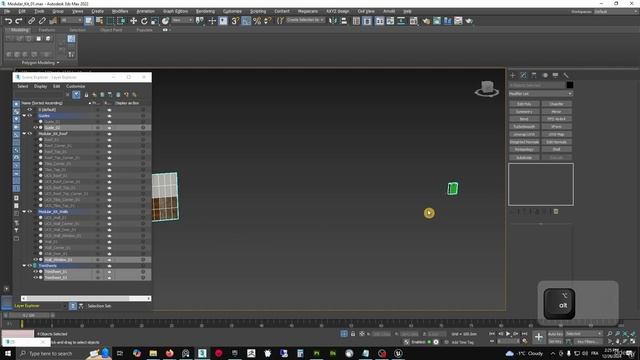Open the Modifier List dropdown

coord(540,94)
